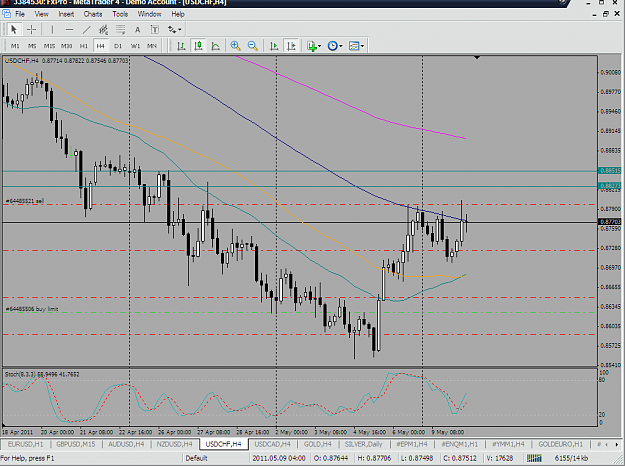The image size is (625, 466).
Task: Draw a vertical line tool
Action: [x=52, y=29]
